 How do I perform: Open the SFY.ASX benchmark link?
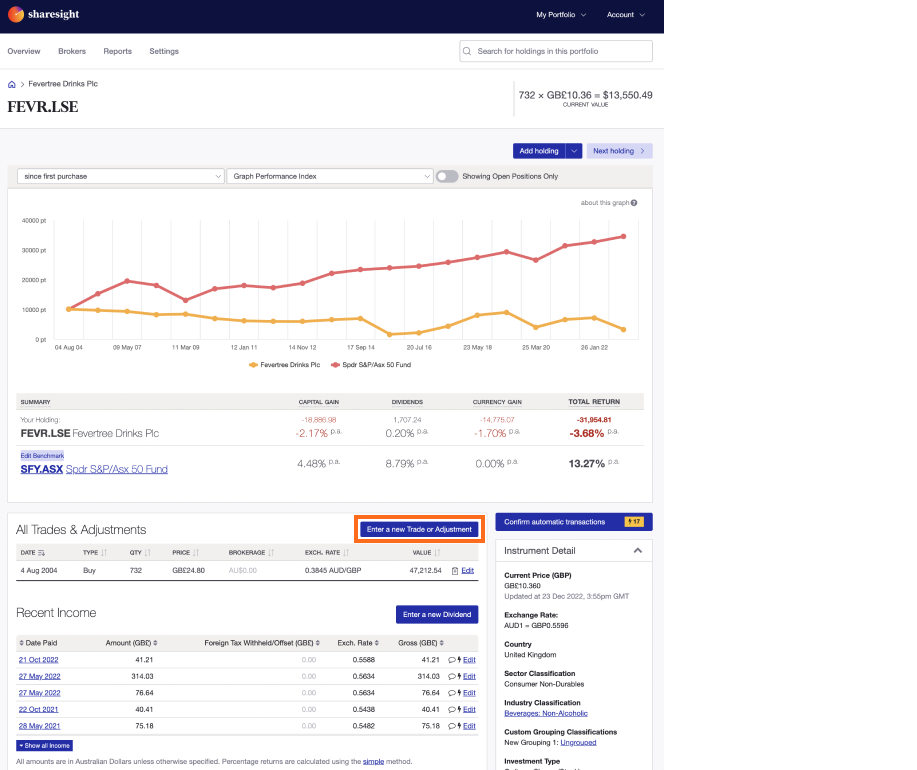[42, 469]
